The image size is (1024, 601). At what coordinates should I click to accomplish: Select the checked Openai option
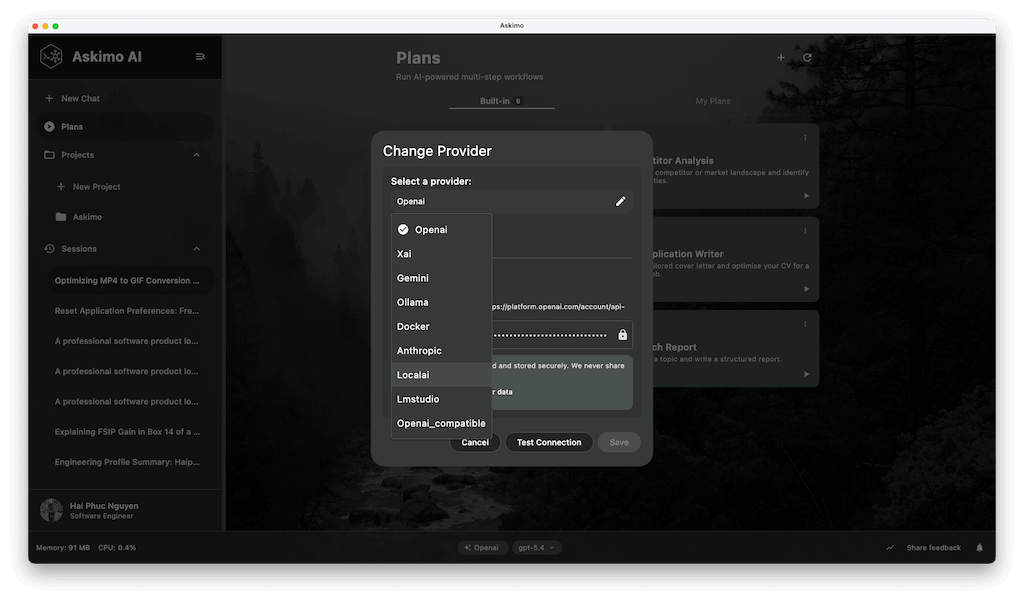[441, 229]
